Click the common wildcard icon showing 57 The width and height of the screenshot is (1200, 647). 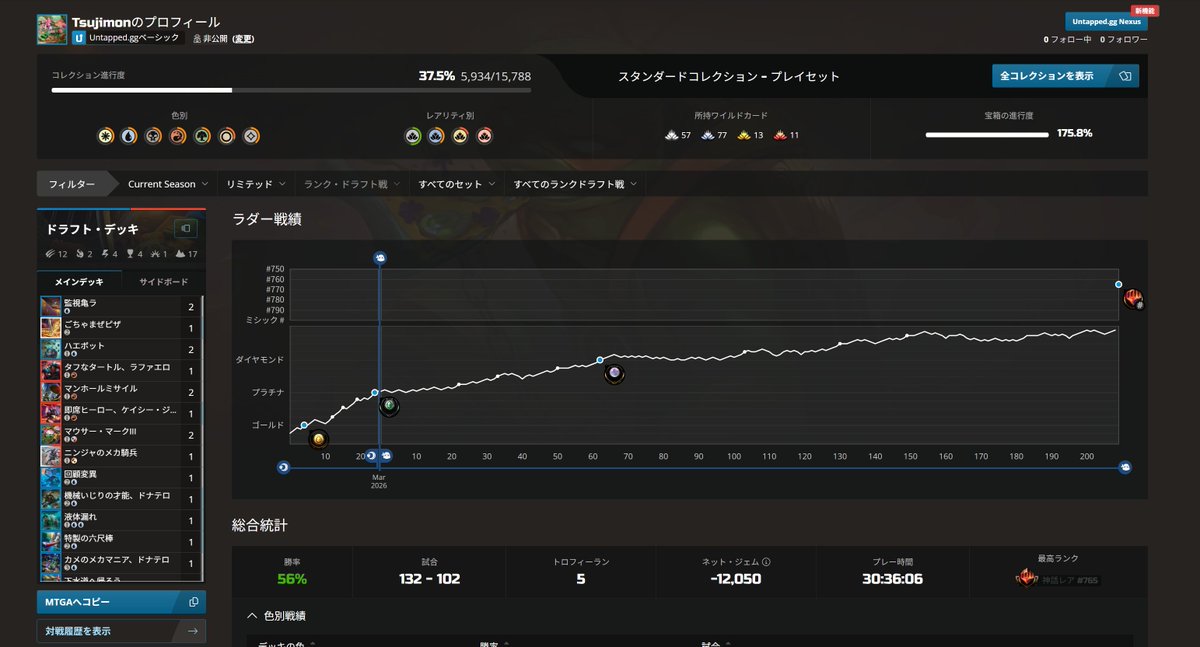point(671,134)
